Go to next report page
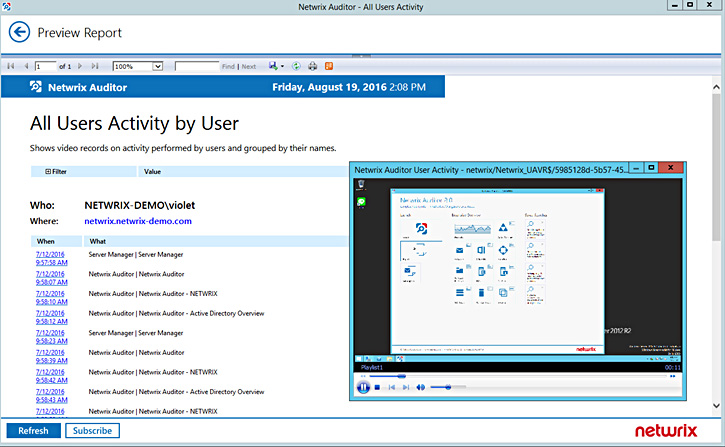Viewport: 725px width, 447px height. (x=80, y=66)
